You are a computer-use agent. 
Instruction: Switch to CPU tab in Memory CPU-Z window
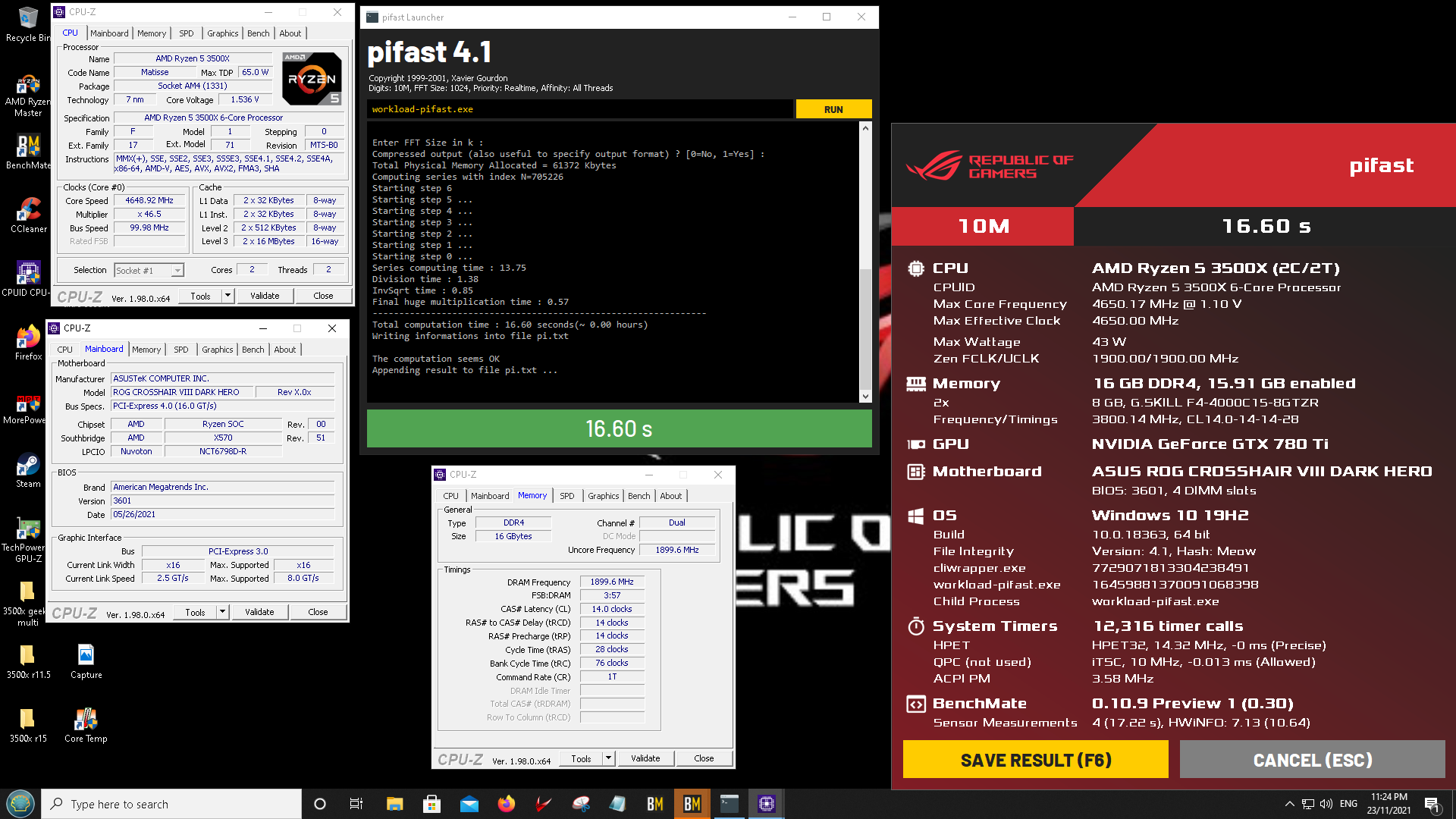tap(450, 496)
